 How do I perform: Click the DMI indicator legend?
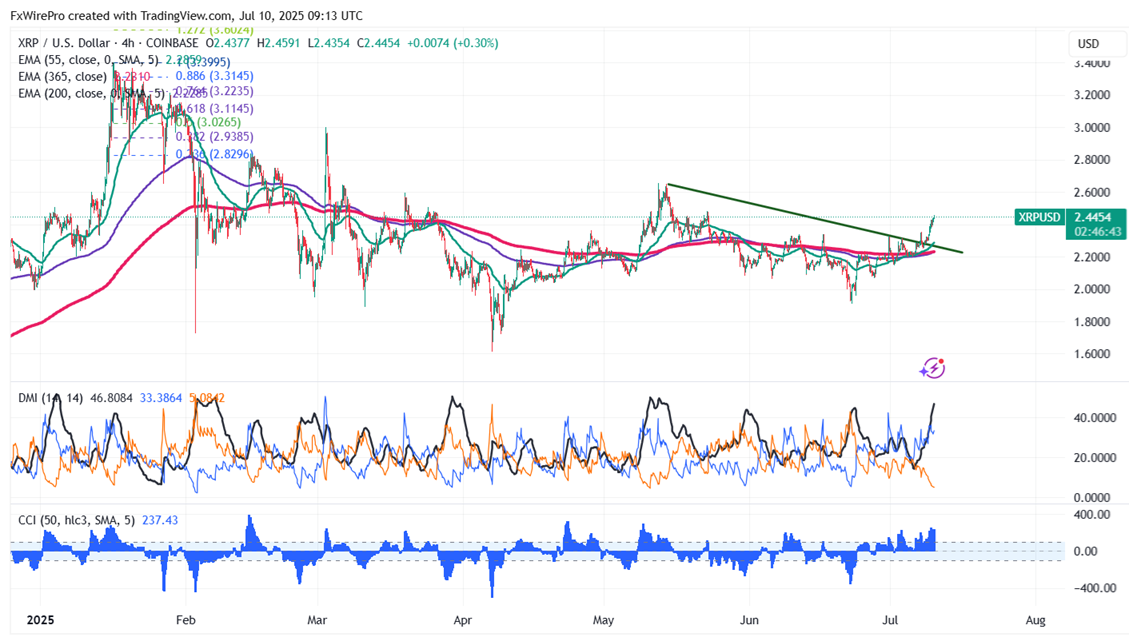(x=50, y=397)
